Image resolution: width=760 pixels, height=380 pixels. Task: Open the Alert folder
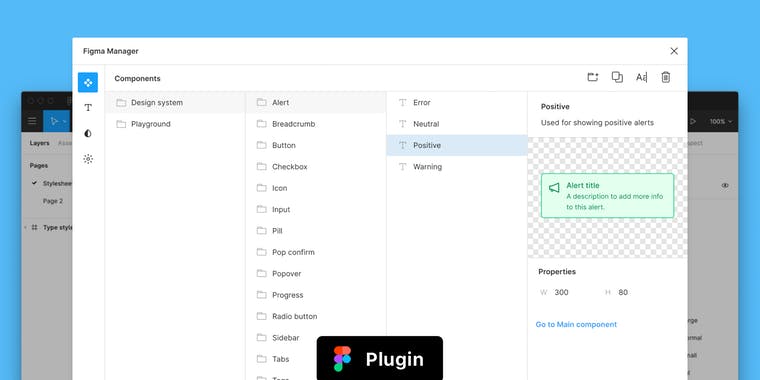click(316, 103)
